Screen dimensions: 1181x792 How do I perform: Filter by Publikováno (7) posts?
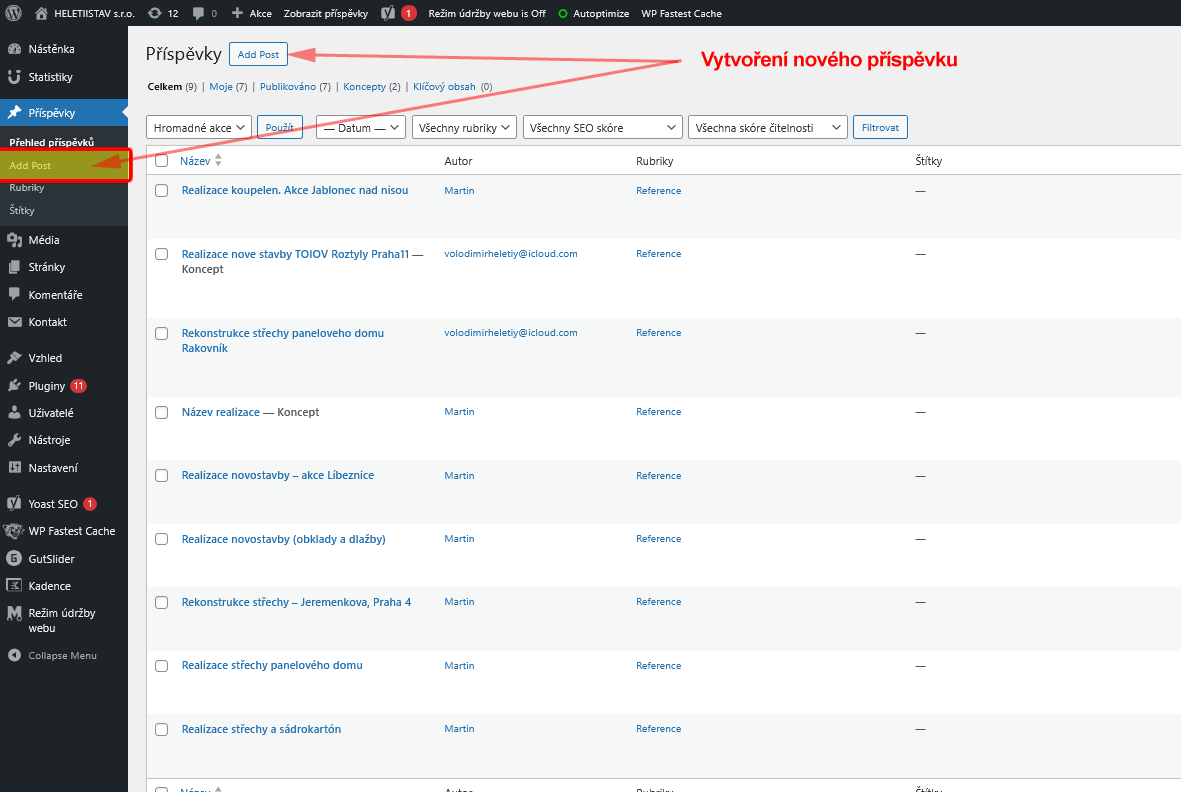pyautogui.click(x=295, y=87)
